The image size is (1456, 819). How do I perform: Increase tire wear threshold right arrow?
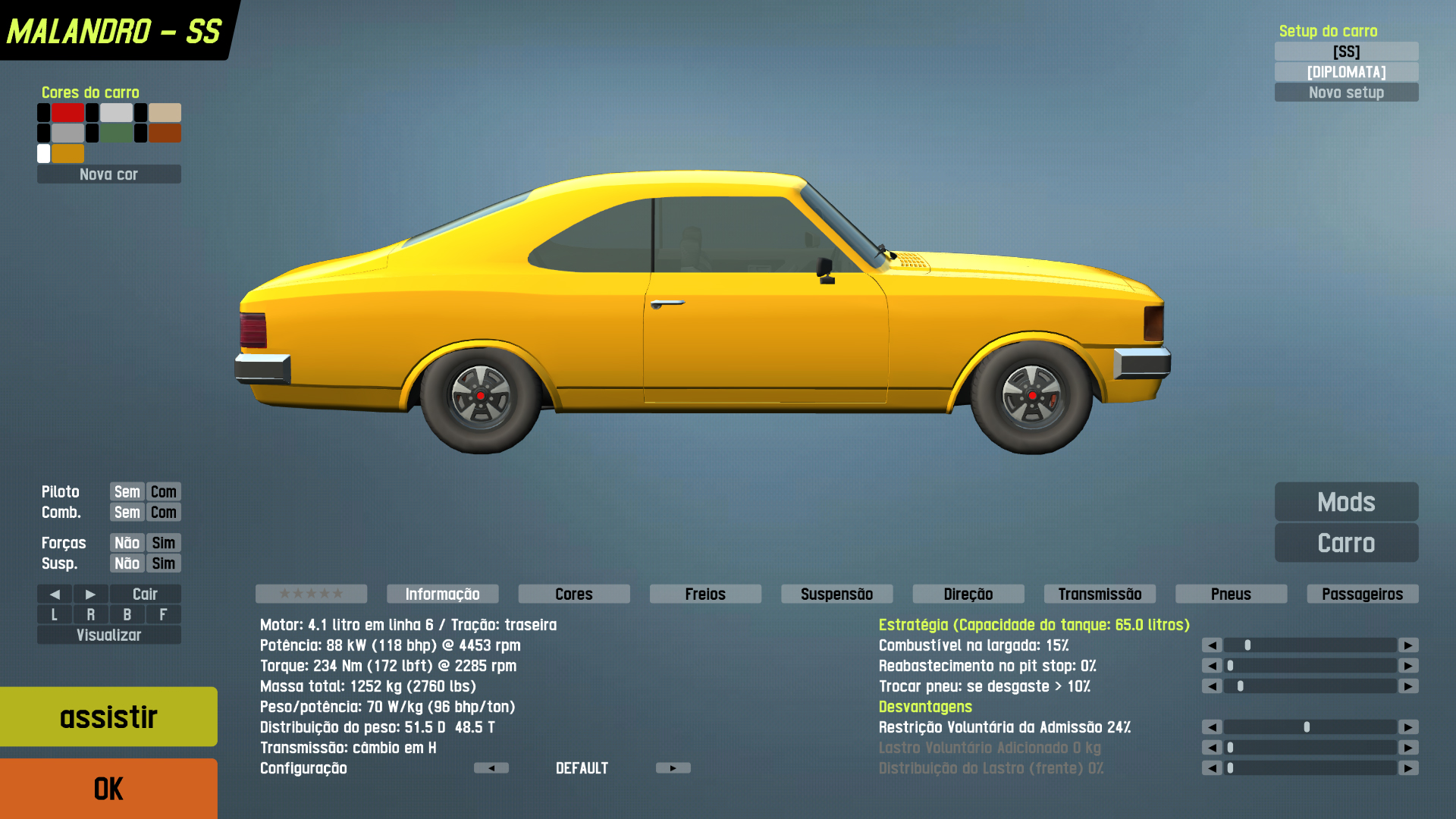point(1408,686)
